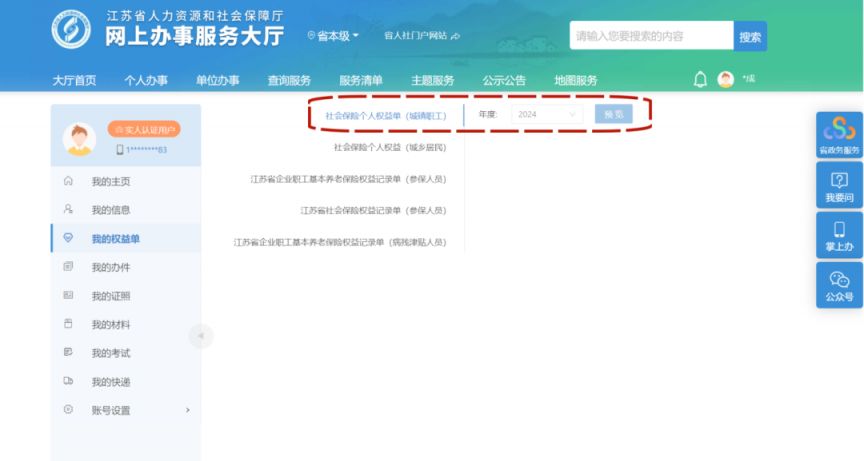Click the user avatar icon in header
The height and width of the screenshot is (461, 864).
726,80
